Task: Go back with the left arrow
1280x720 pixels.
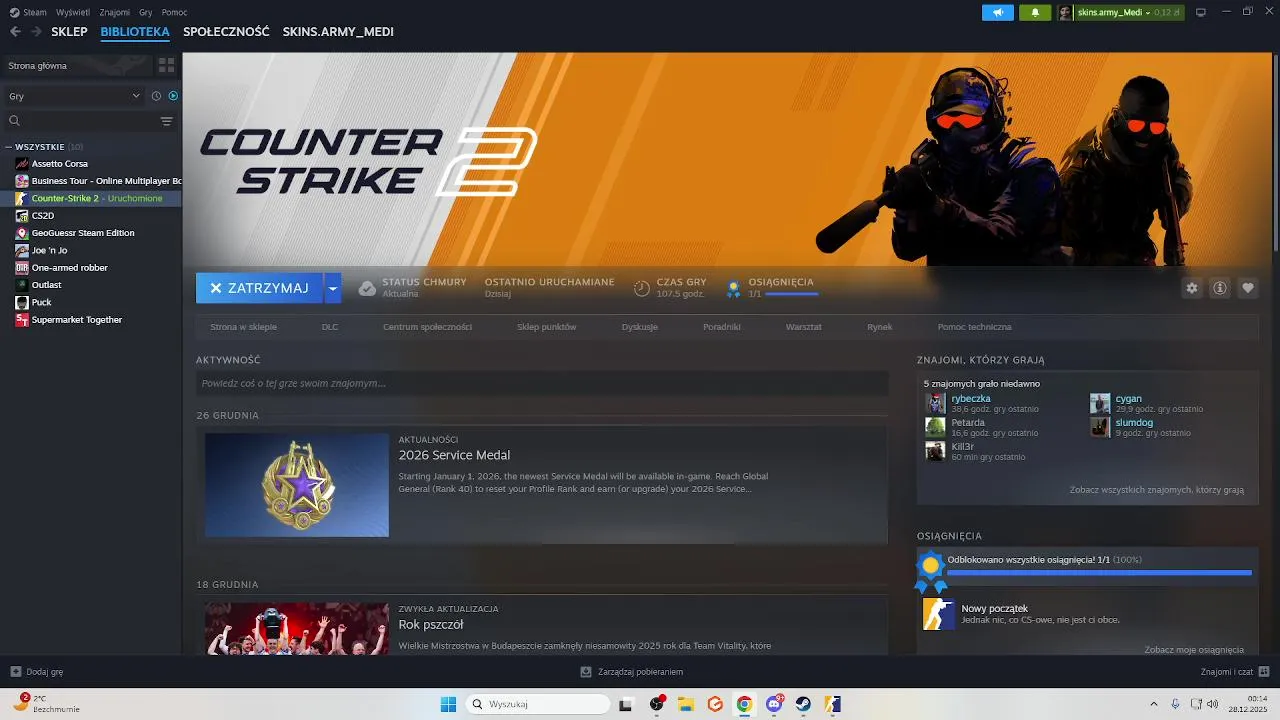Action: (x=15, y=32)
